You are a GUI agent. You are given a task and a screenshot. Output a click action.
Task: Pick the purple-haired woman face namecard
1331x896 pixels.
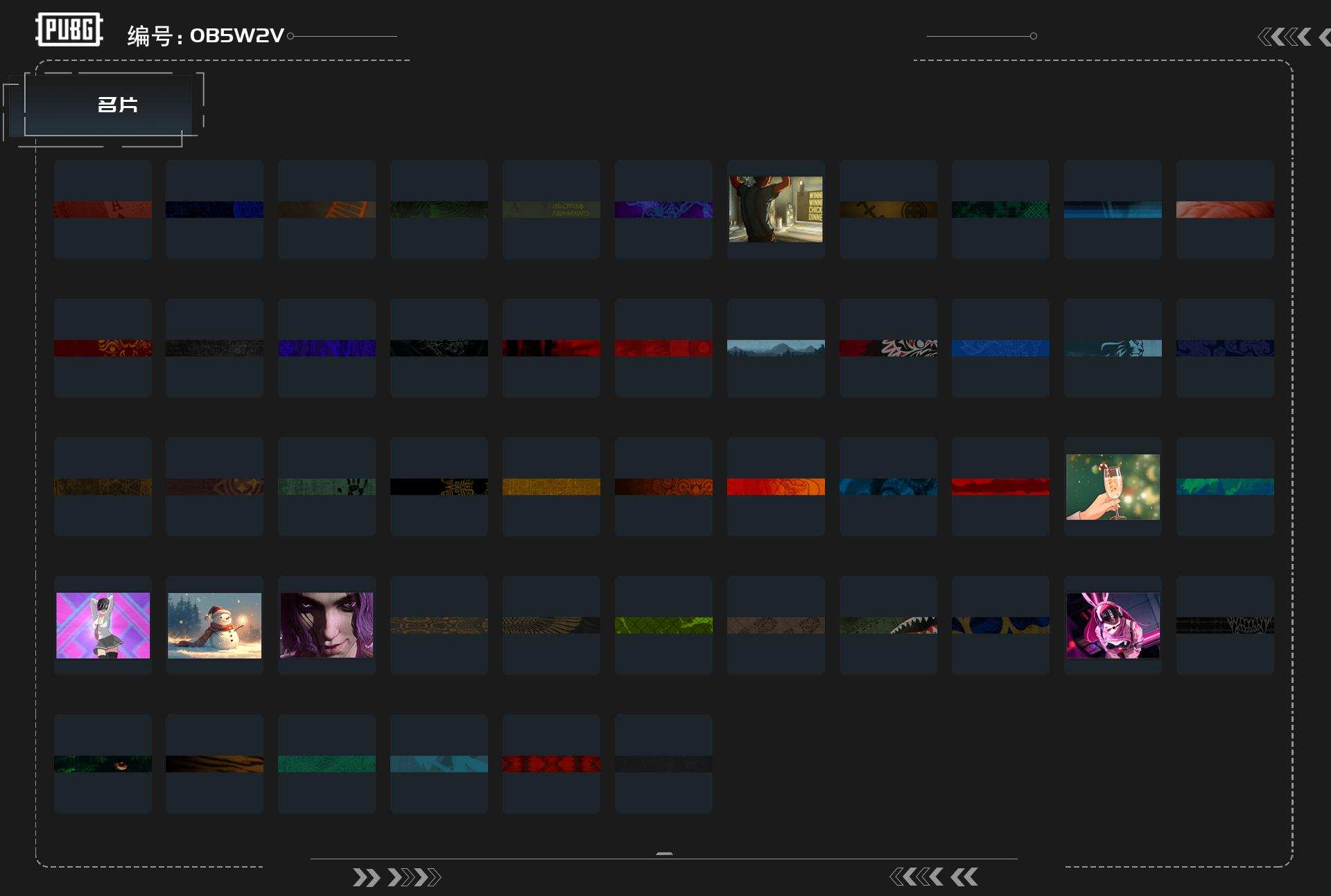(327, 625)
